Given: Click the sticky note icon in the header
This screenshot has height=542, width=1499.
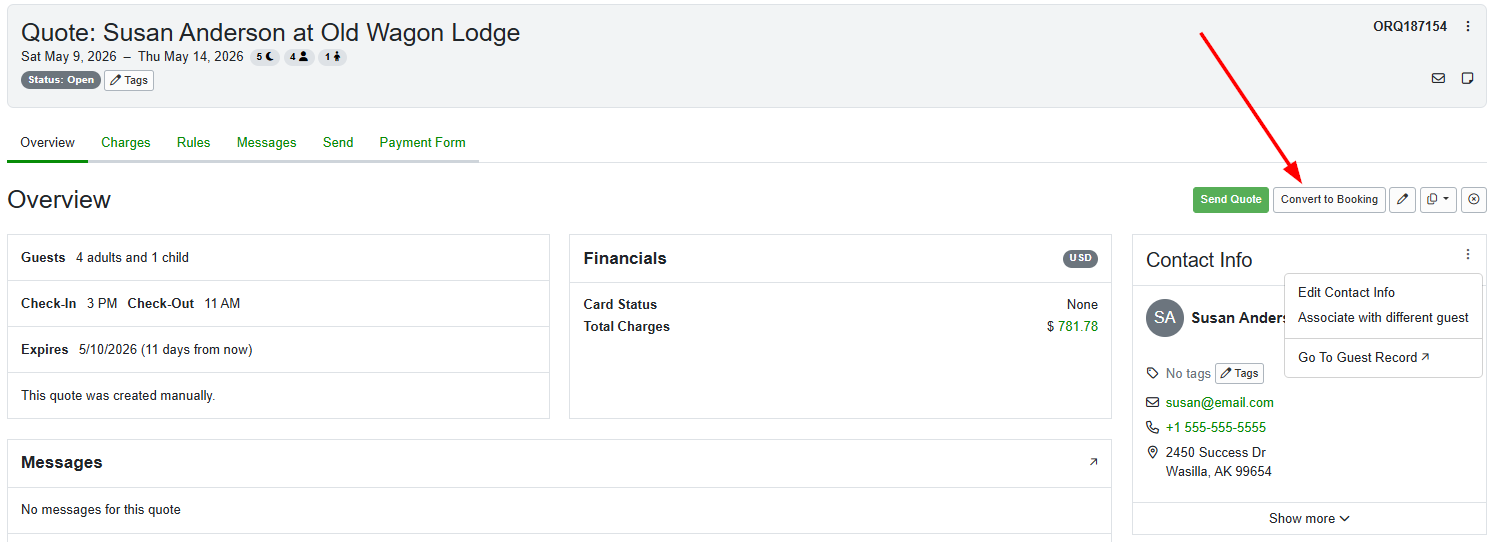Looking at the screenshot, I should click(x=1468, y=78).
